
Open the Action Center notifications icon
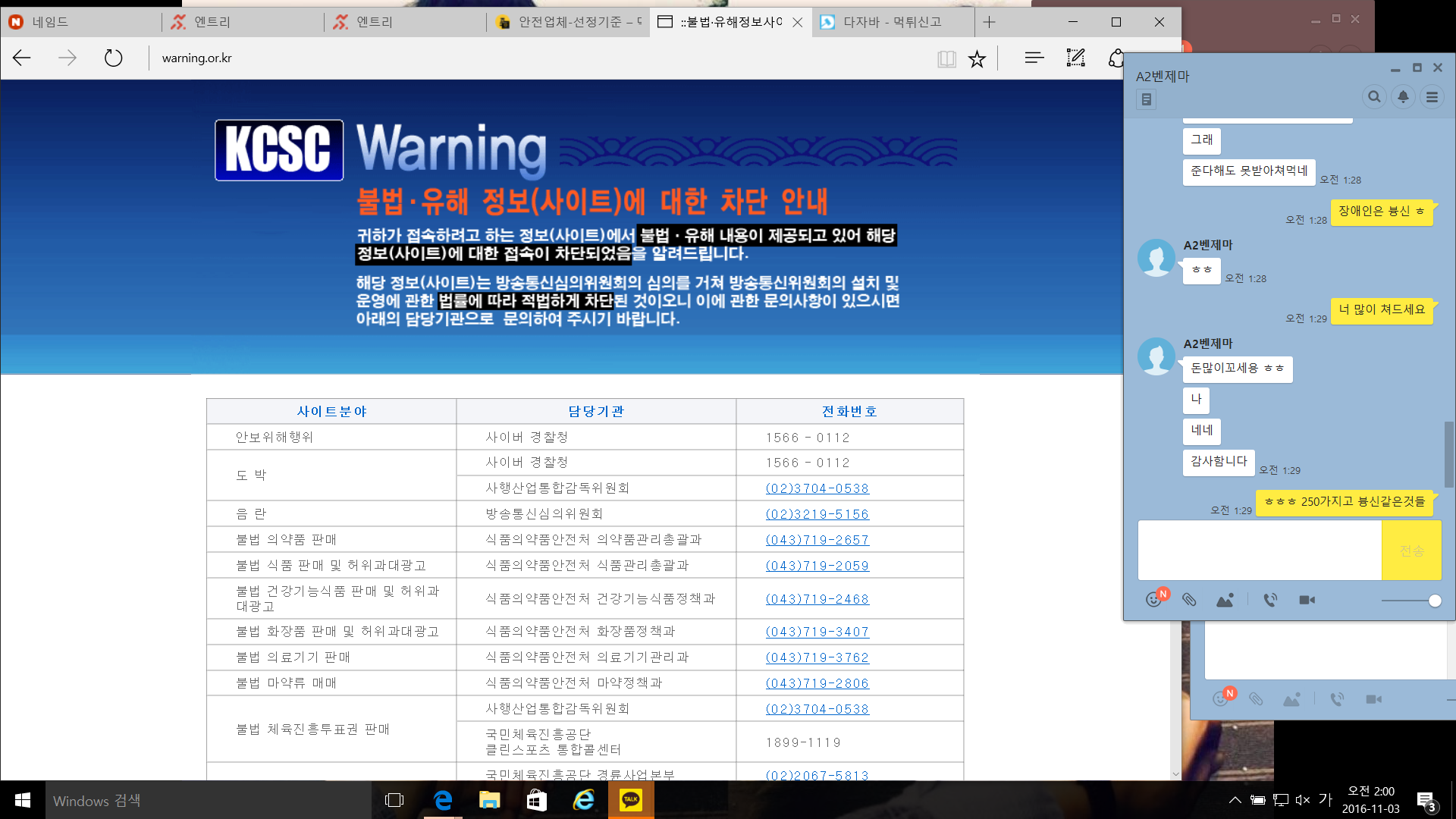coord(1426,801)
